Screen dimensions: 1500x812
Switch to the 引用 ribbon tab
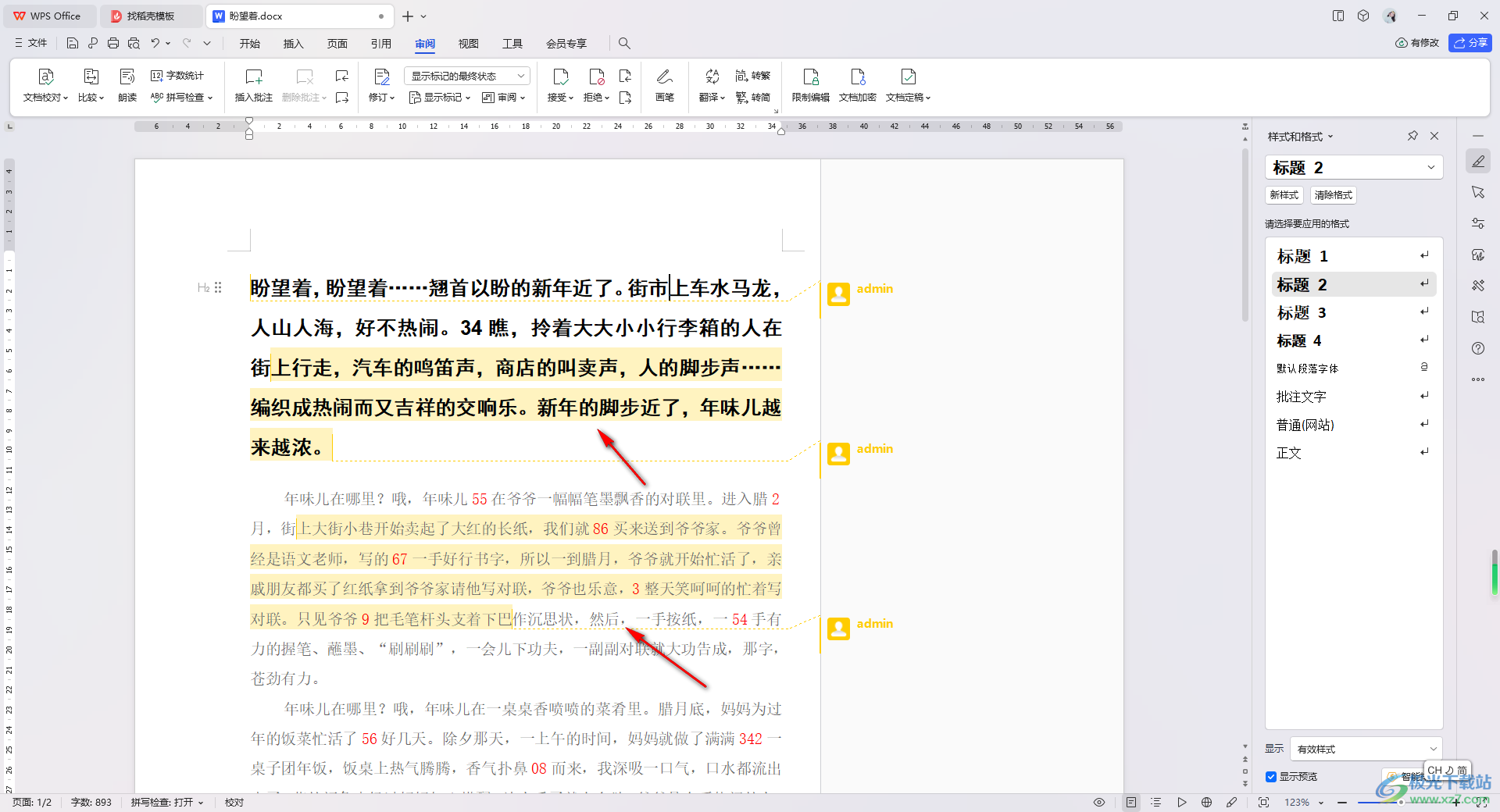[x=381, y=43]
